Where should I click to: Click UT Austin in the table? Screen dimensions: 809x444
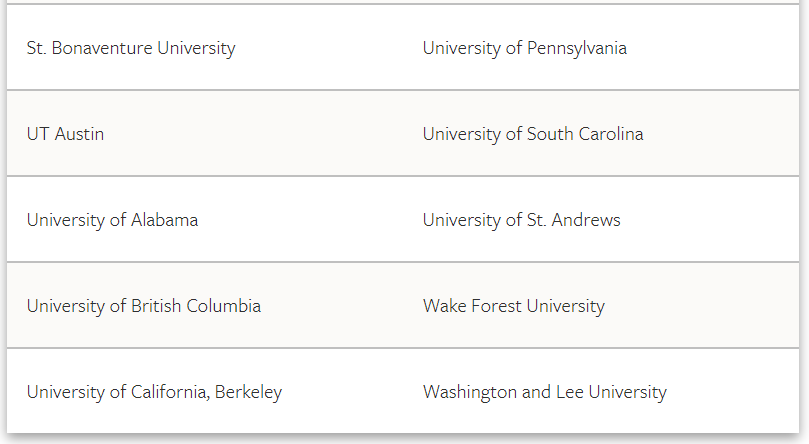point(66,134)
